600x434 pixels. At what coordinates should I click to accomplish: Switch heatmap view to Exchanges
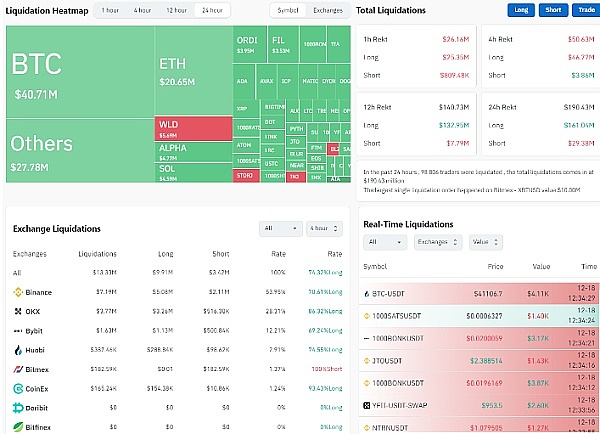point(327,10)
